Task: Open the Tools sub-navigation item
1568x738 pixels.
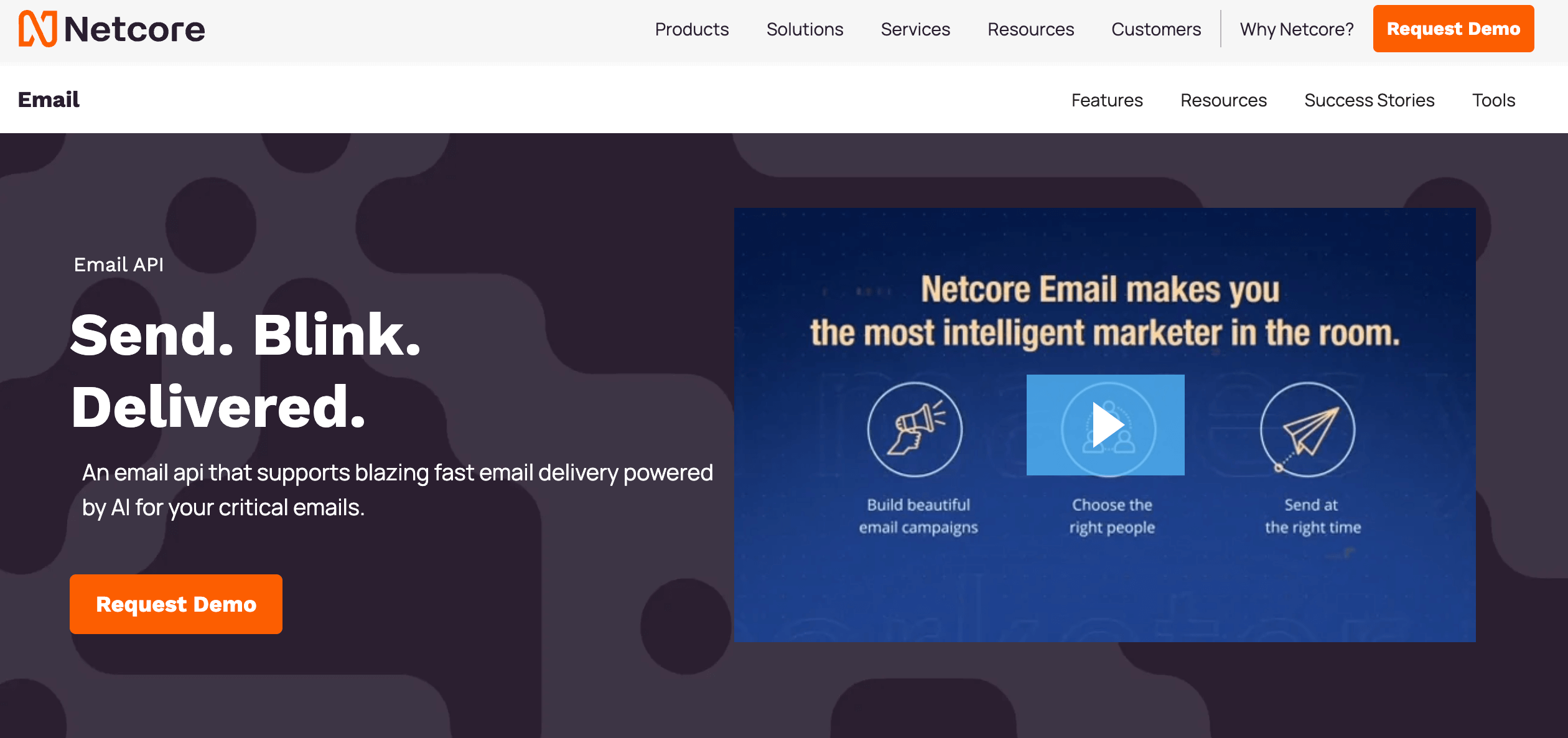Action: (1493, 100)
